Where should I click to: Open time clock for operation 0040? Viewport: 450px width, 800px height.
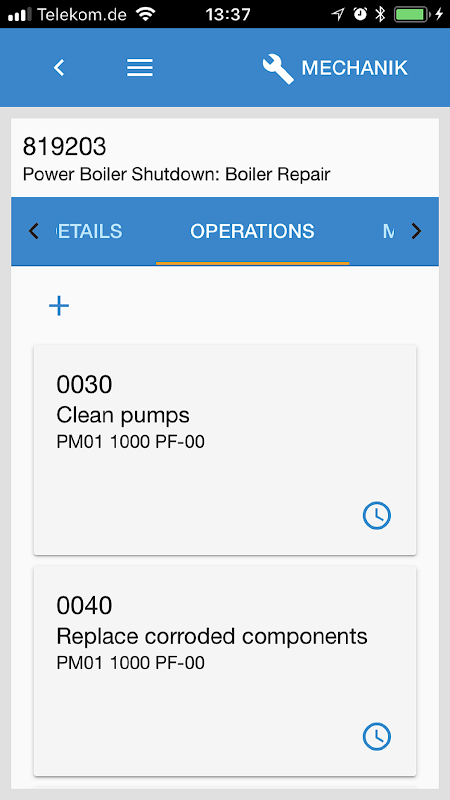click(x=377, y=737)
